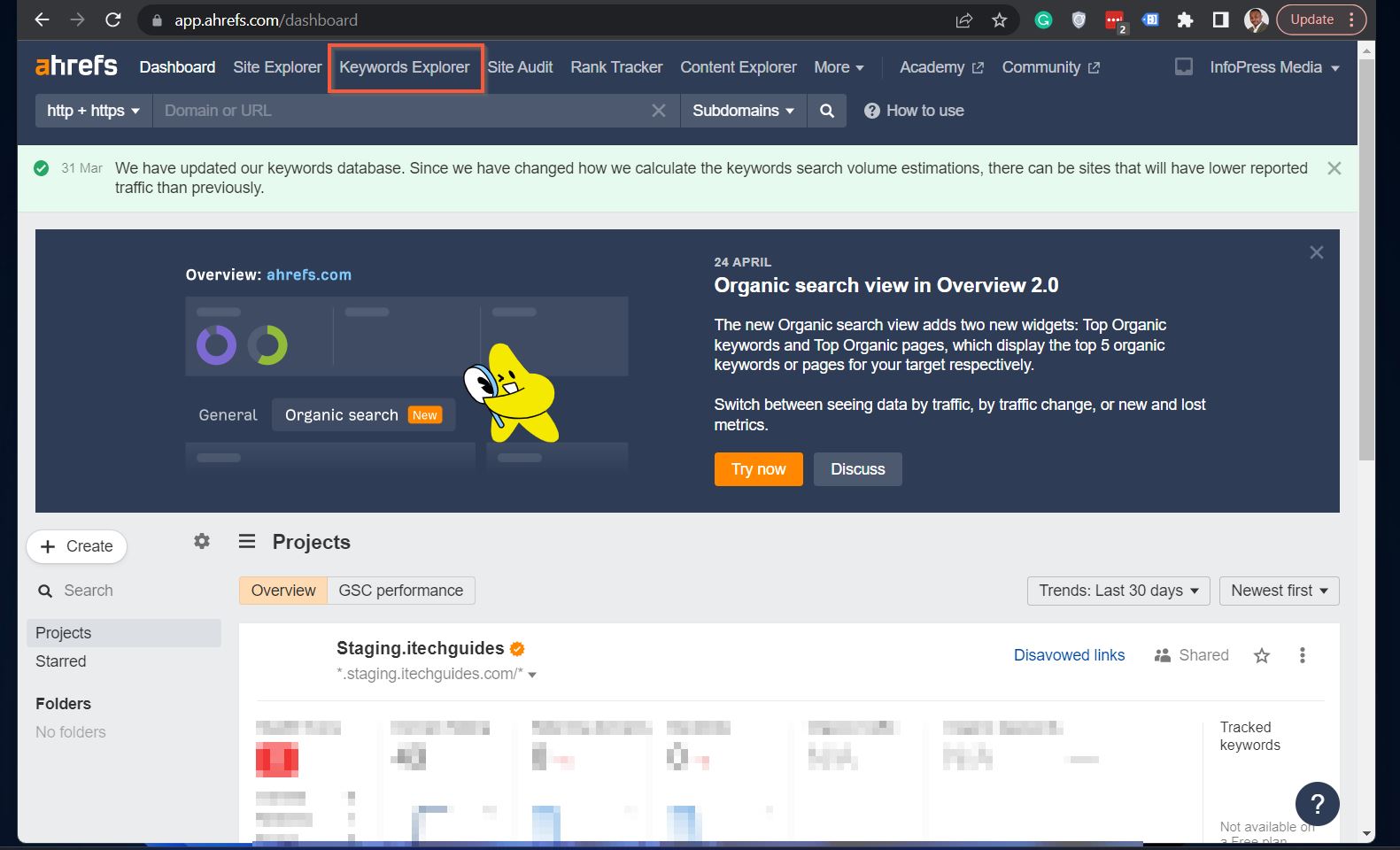
Task: Open Rank Tracker
Action: pyautogui.click(x=616, y=67)
